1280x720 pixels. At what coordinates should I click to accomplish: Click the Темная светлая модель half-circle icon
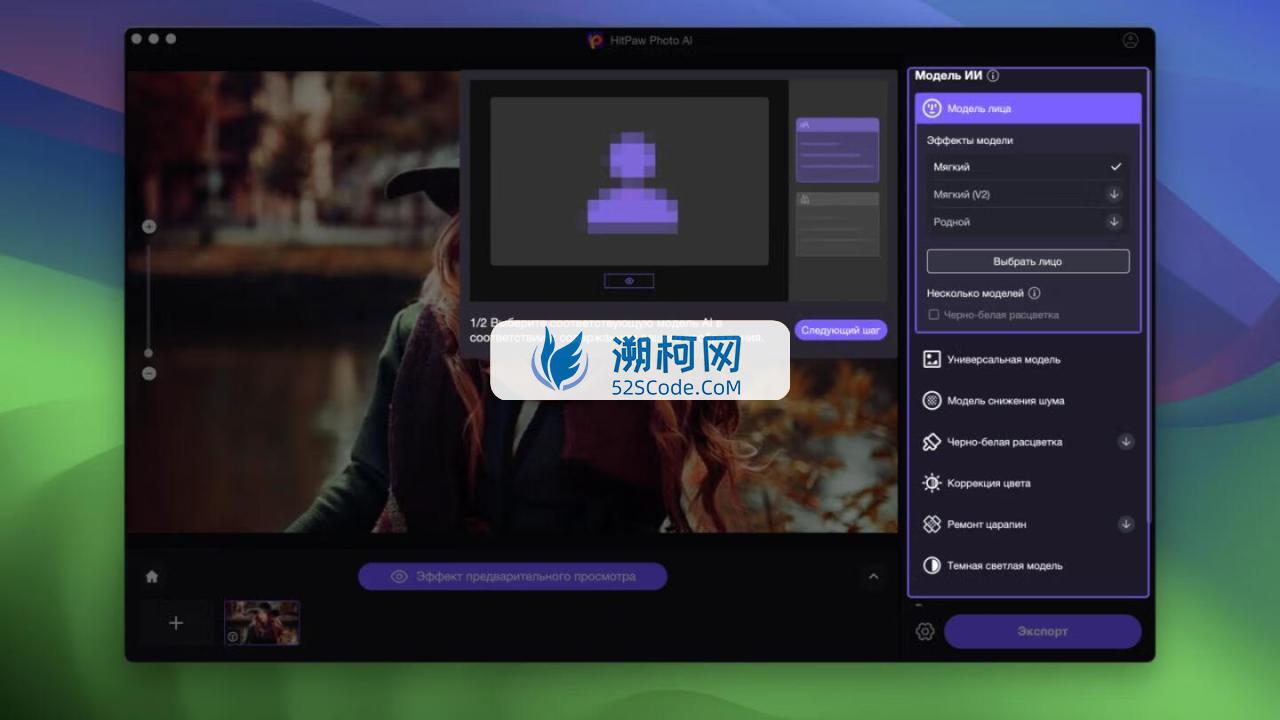(932, 566)
